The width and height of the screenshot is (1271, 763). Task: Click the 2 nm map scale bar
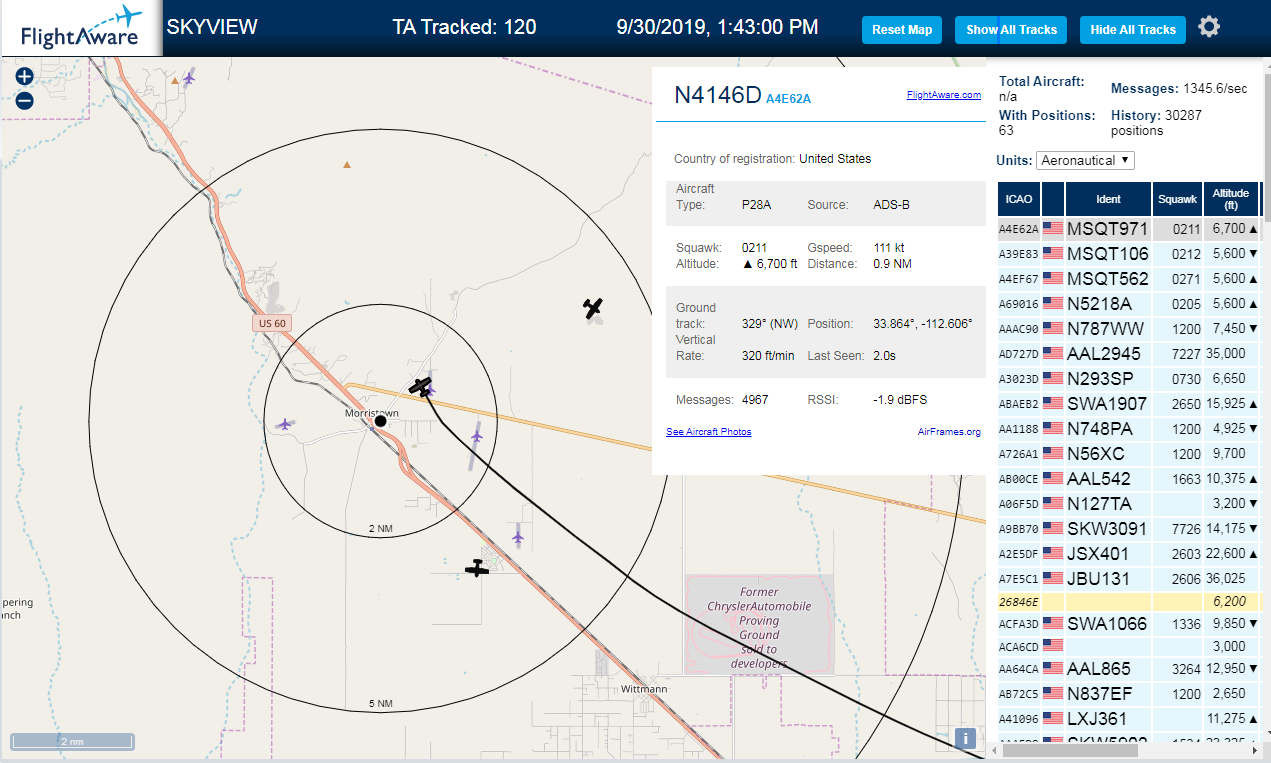(x=72, y=741)
